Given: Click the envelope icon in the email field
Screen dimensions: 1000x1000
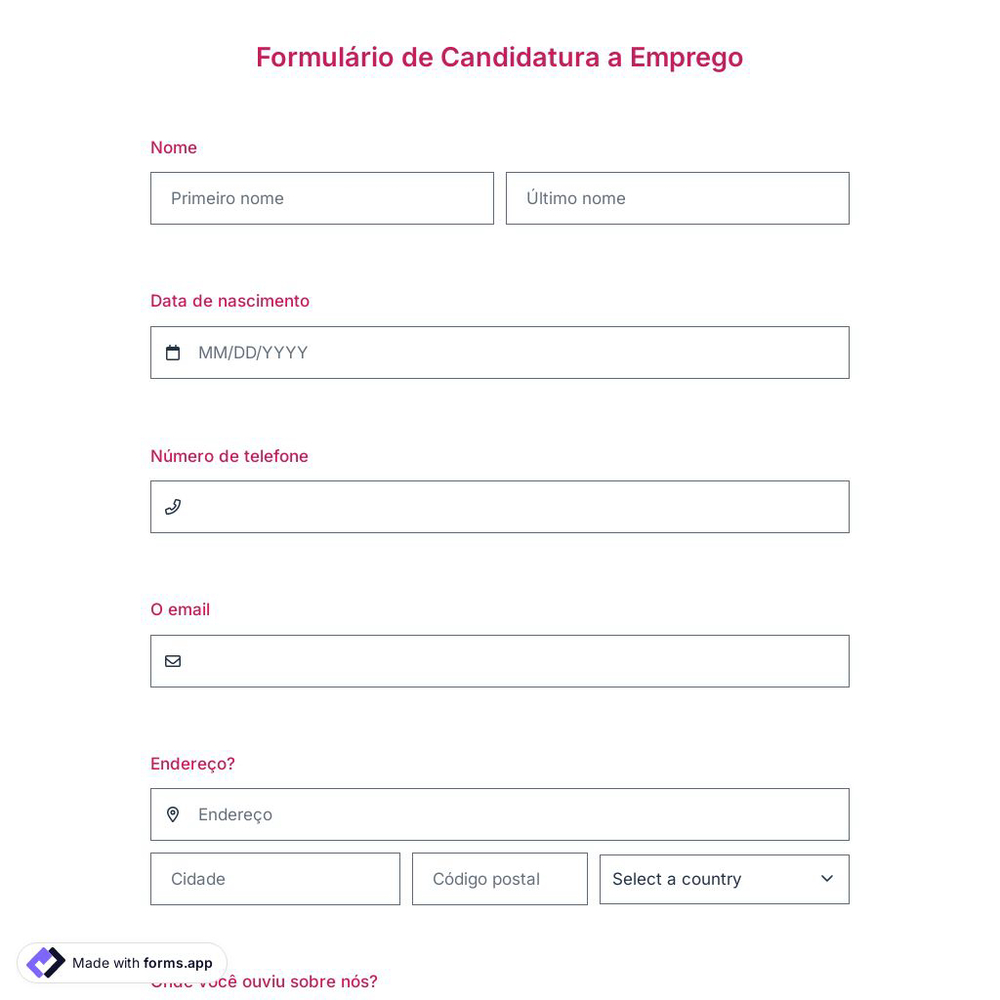Looking at the screenshot, I should pos(173,661).
